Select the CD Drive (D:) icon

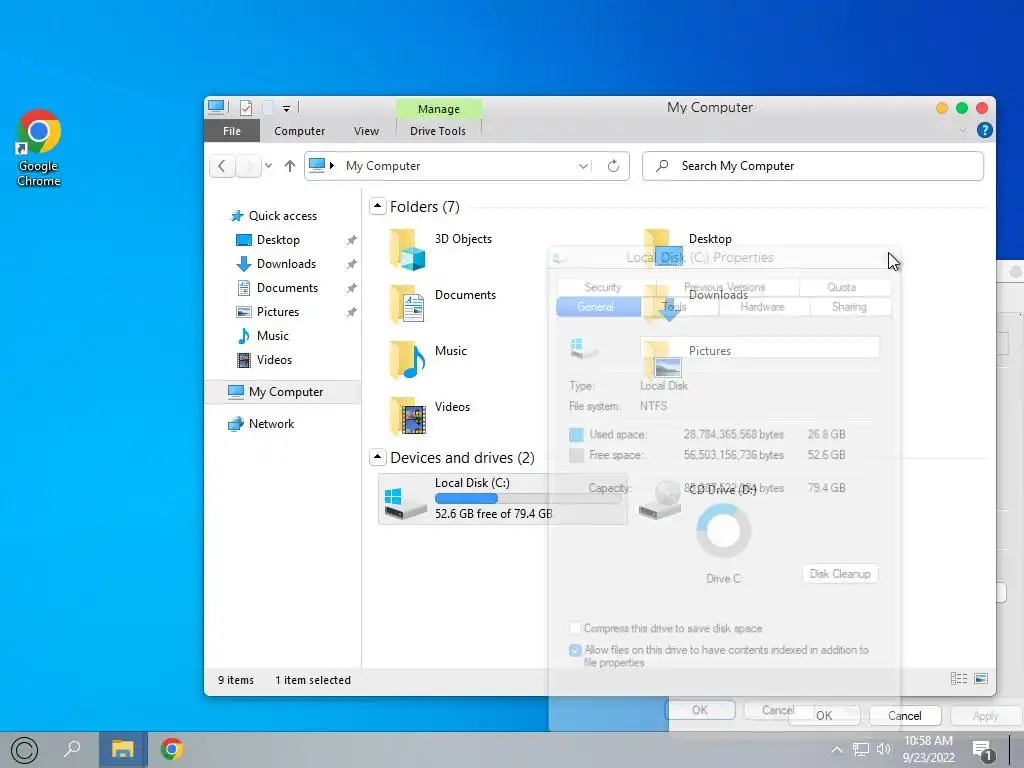660,501
